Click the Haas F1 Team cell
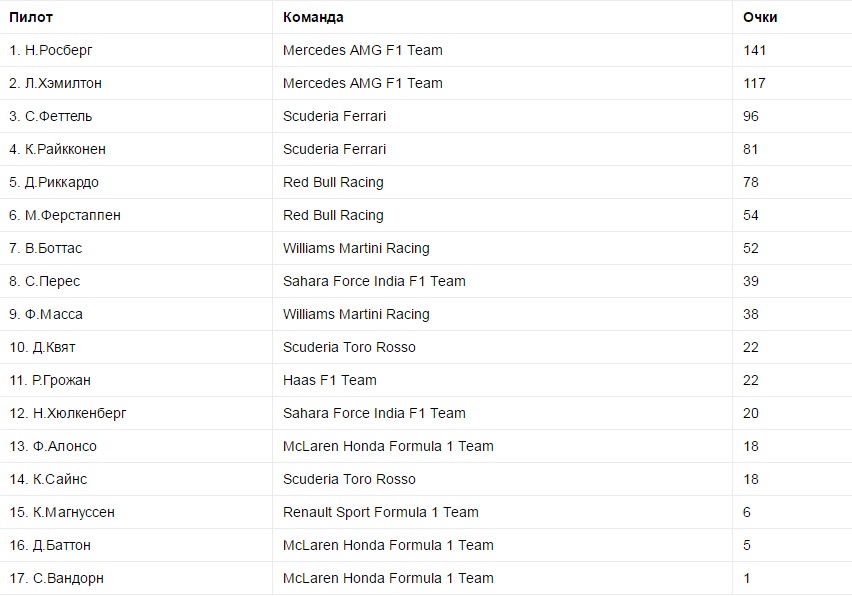The height and width of the screenshot is (596, 852). click(330, 380)
